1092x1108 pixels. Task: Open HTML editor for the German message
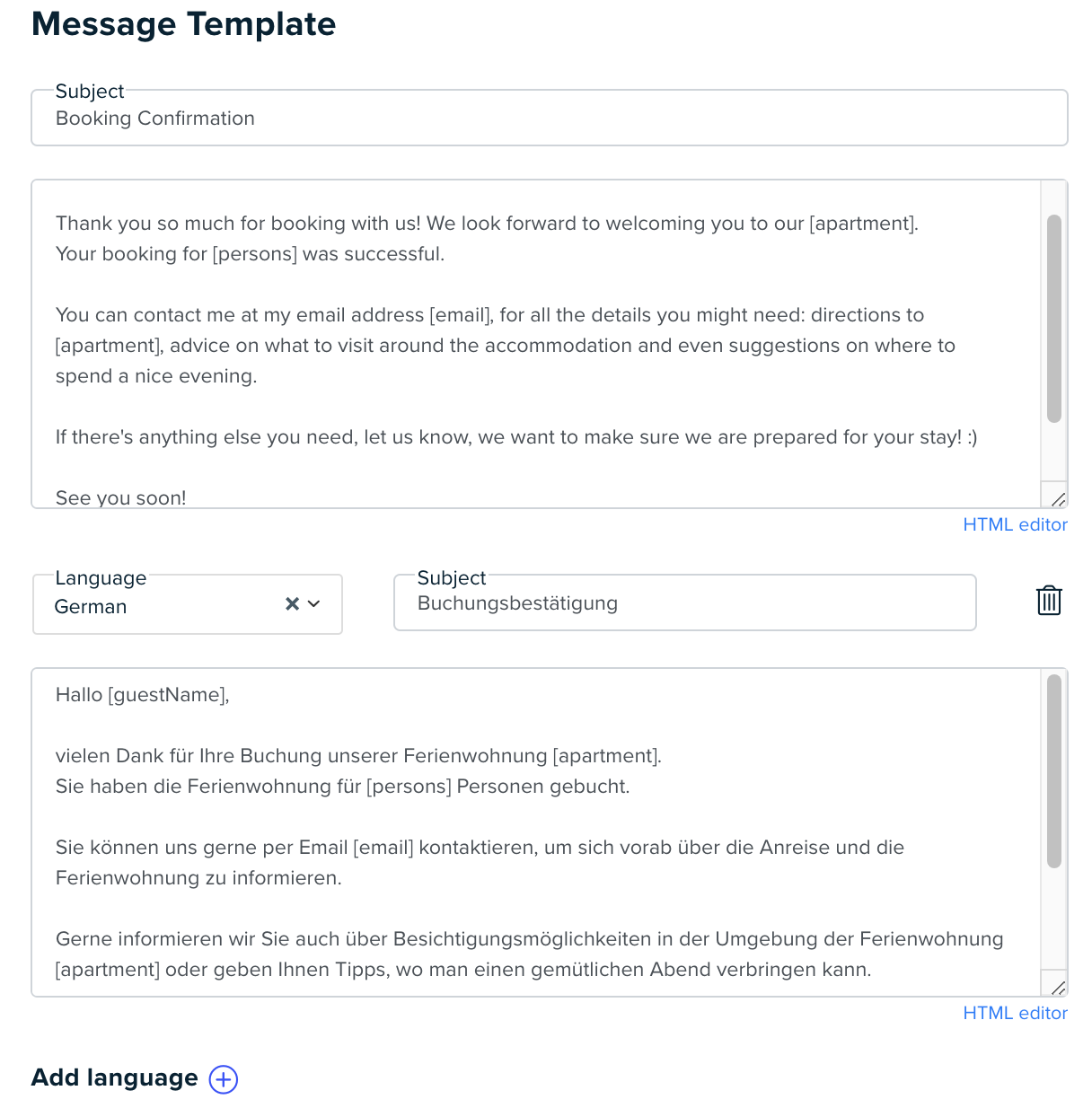coord(1015,1013)
